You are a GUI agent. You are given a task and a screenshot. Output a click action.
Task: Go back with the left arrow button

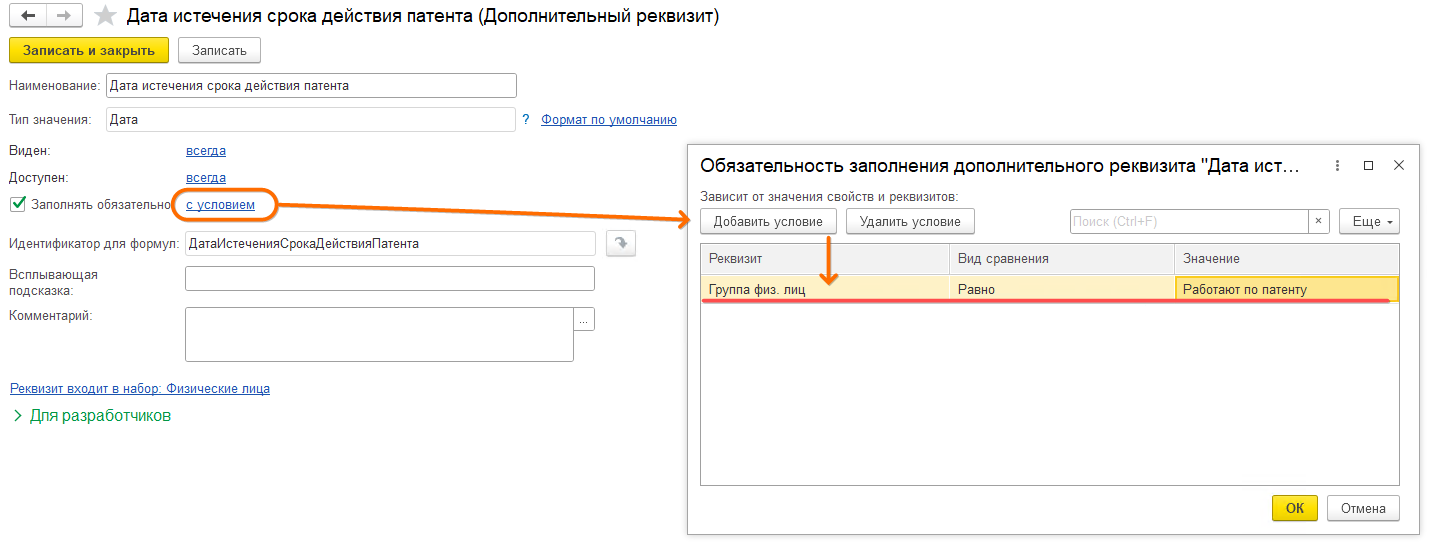(x=28, y=16)
